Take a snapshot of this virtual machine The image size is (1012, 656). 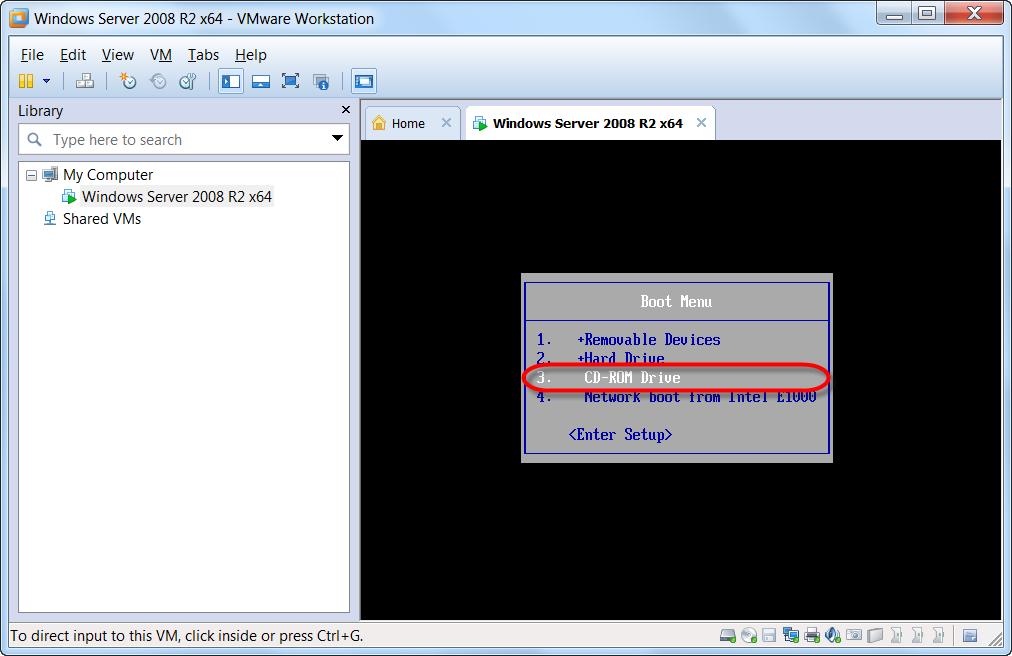128,81
